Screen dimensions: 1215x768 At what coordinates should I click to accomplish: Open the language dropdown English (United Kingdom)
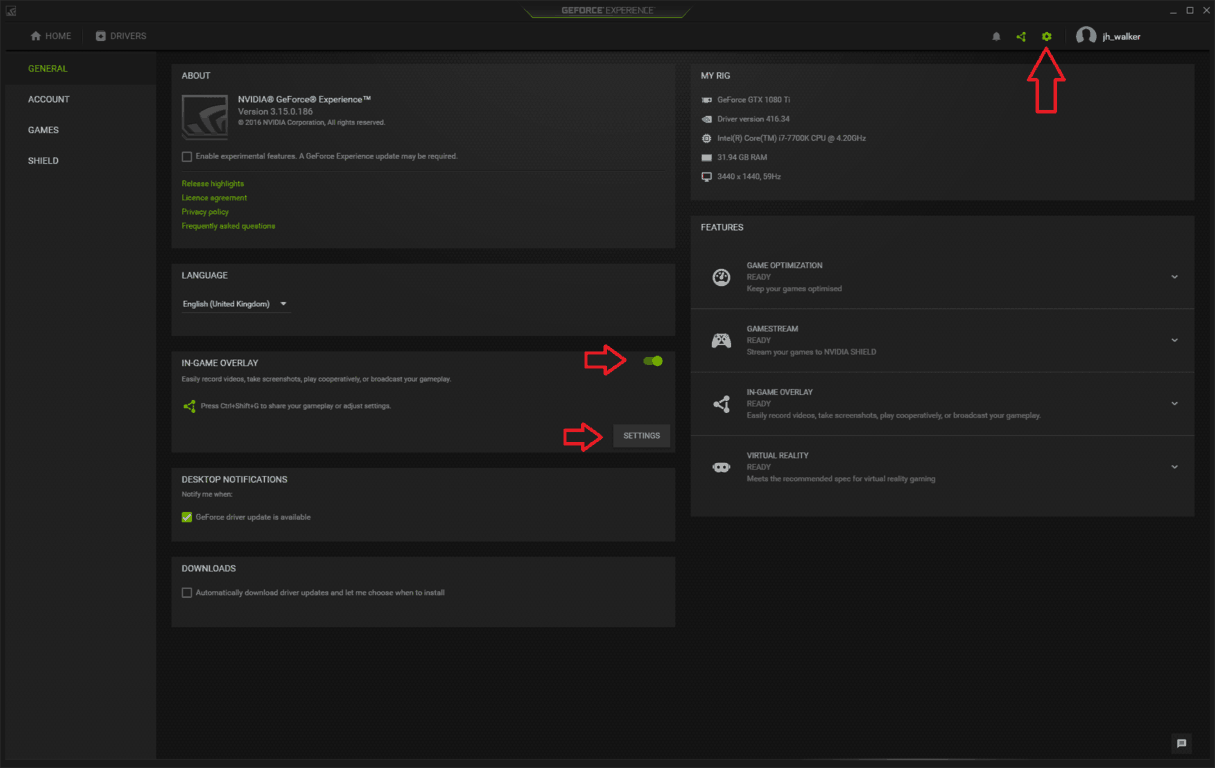[x=235, y=304]
